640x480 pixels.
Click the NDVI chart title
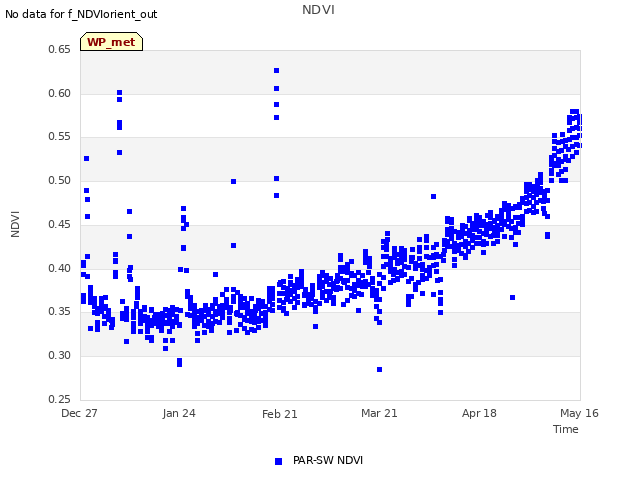(x=318, y=10)
